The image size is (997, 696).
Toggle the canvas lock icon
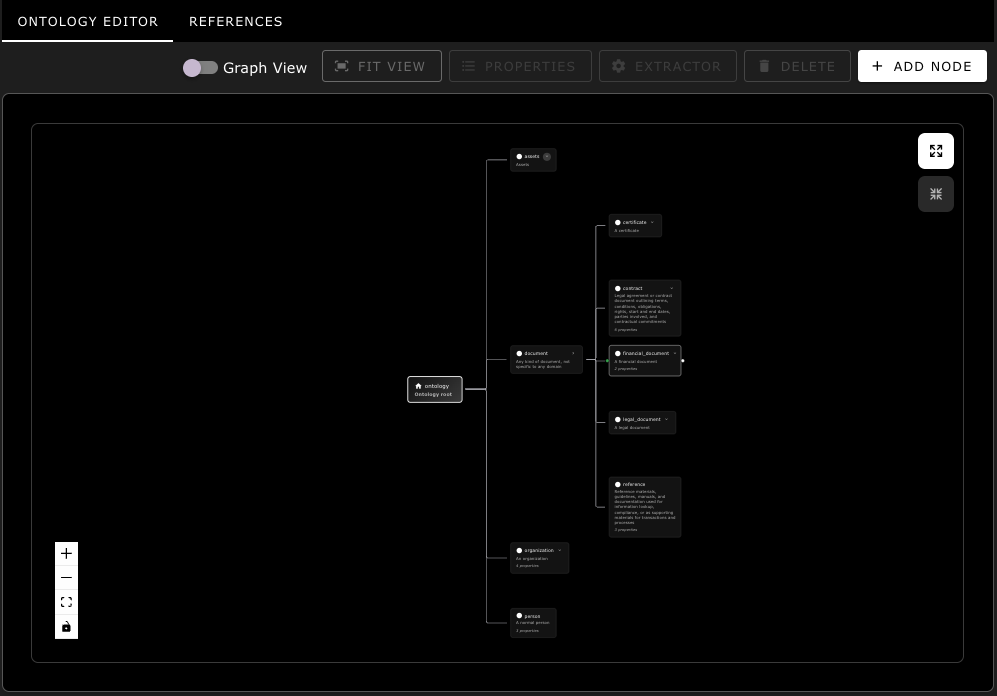[x=66, y=627]
